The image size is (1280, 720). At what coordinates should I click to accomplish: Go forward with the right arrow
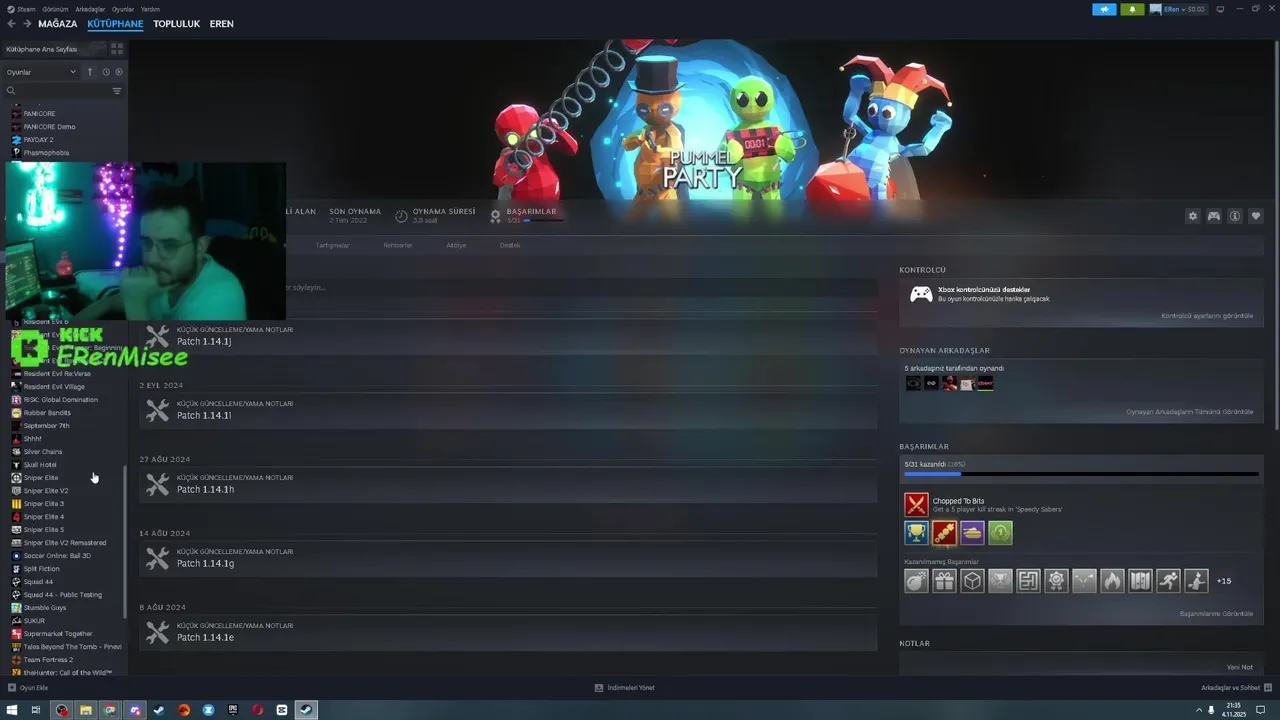pyautogui.click(x=27, y=24)
